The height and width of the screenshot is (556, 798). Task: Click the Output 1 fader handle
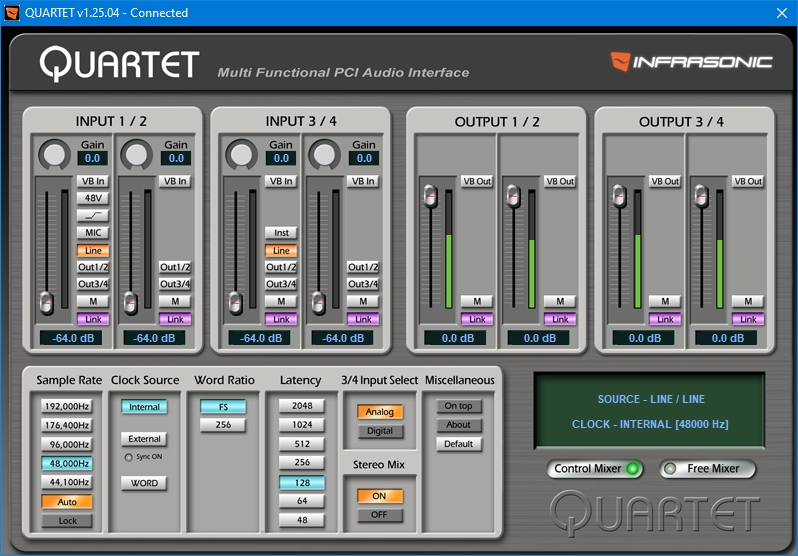point(430,196)
